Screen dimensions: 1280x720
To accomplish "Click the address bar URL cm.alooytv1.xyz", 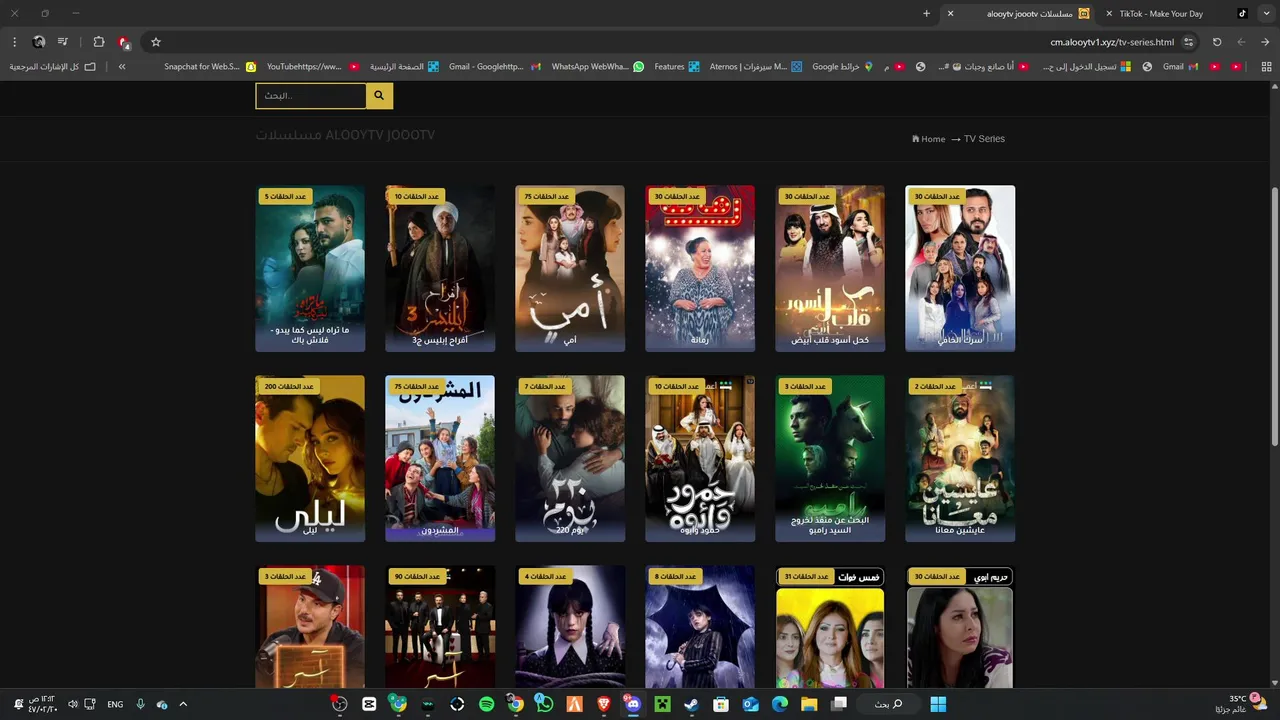I will (x=1112, y=42).
